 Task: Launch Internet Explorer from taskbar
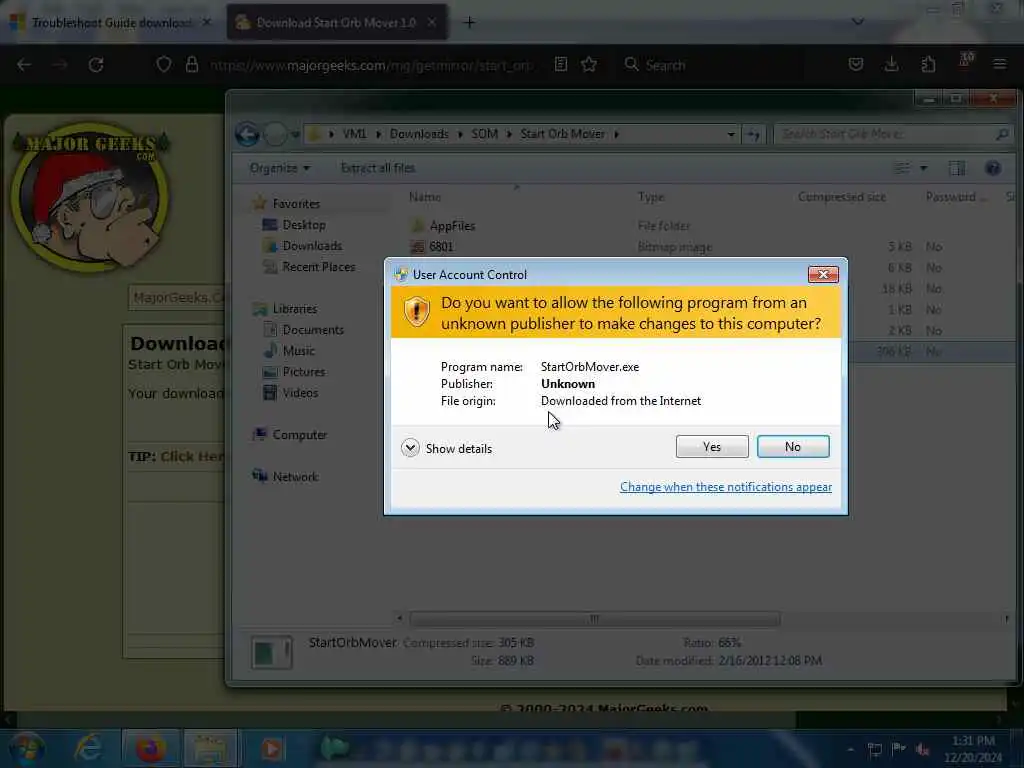pyautogui.click(x=88, y=748)
